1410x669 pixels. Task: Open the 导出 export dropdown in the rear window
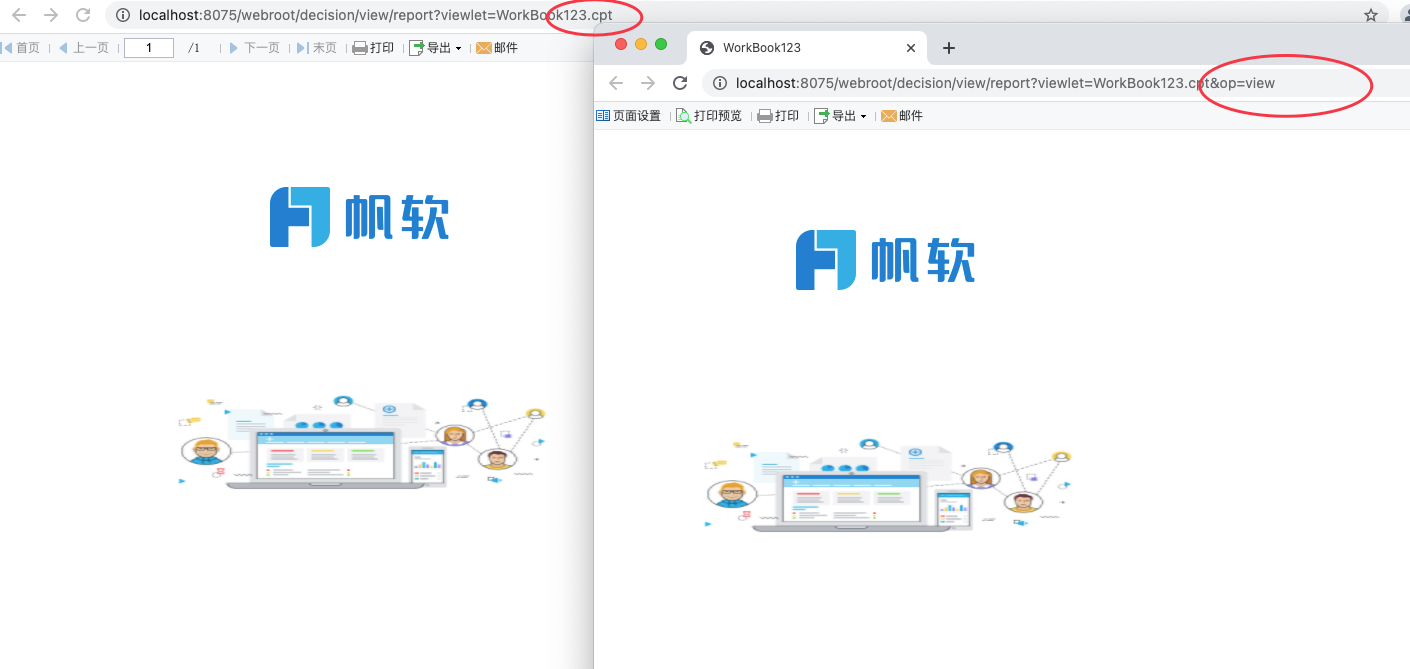(436, 48)
